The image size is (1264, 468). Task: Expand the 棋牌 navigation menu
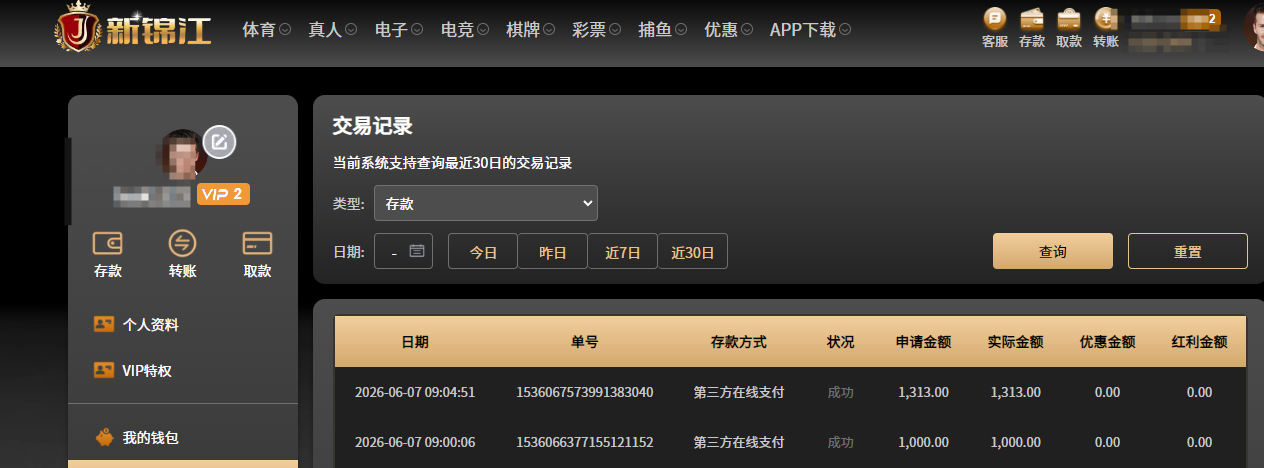coord(530,30)
